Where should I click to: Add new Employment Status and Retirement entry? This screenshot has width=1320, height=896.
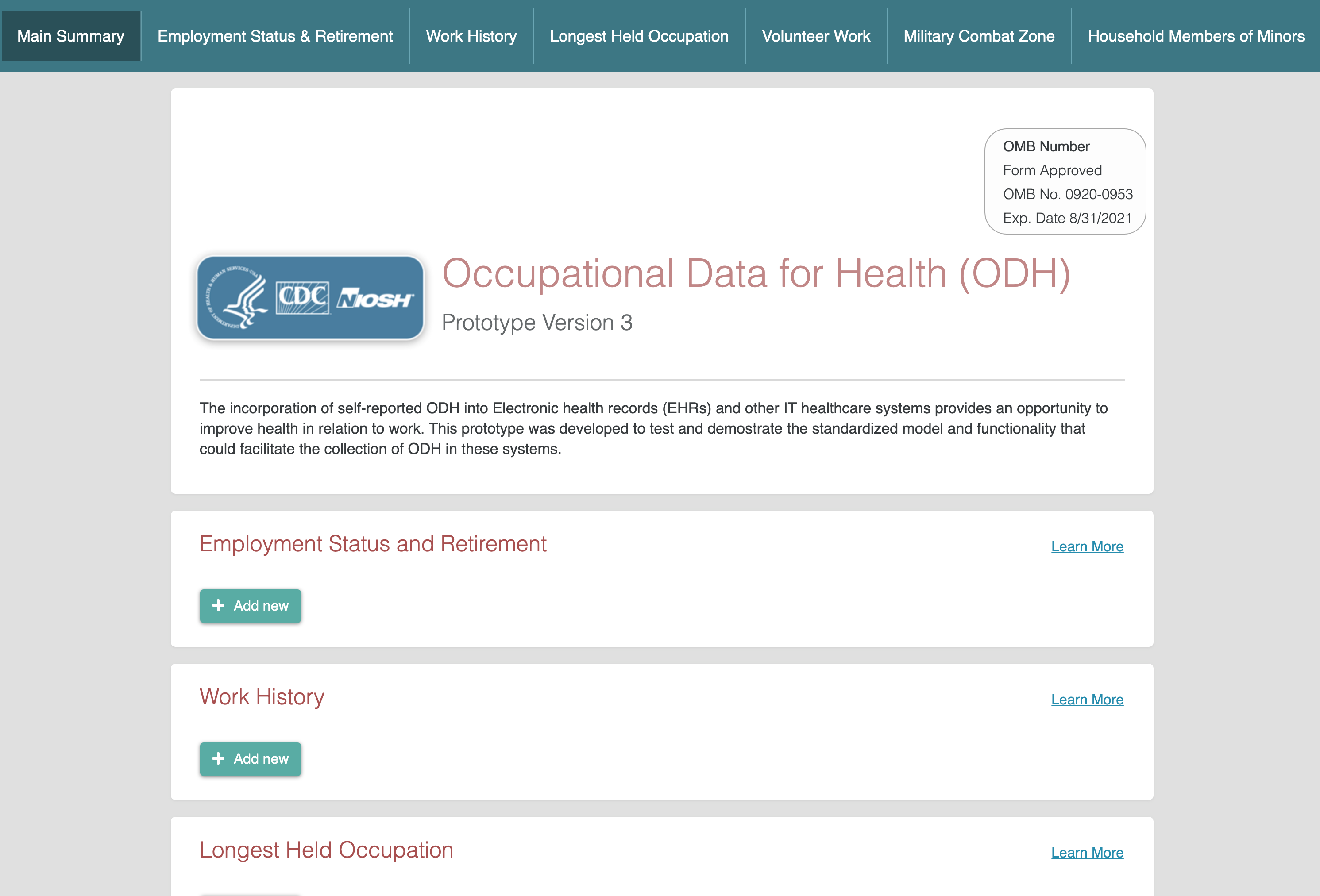(251, 606)
